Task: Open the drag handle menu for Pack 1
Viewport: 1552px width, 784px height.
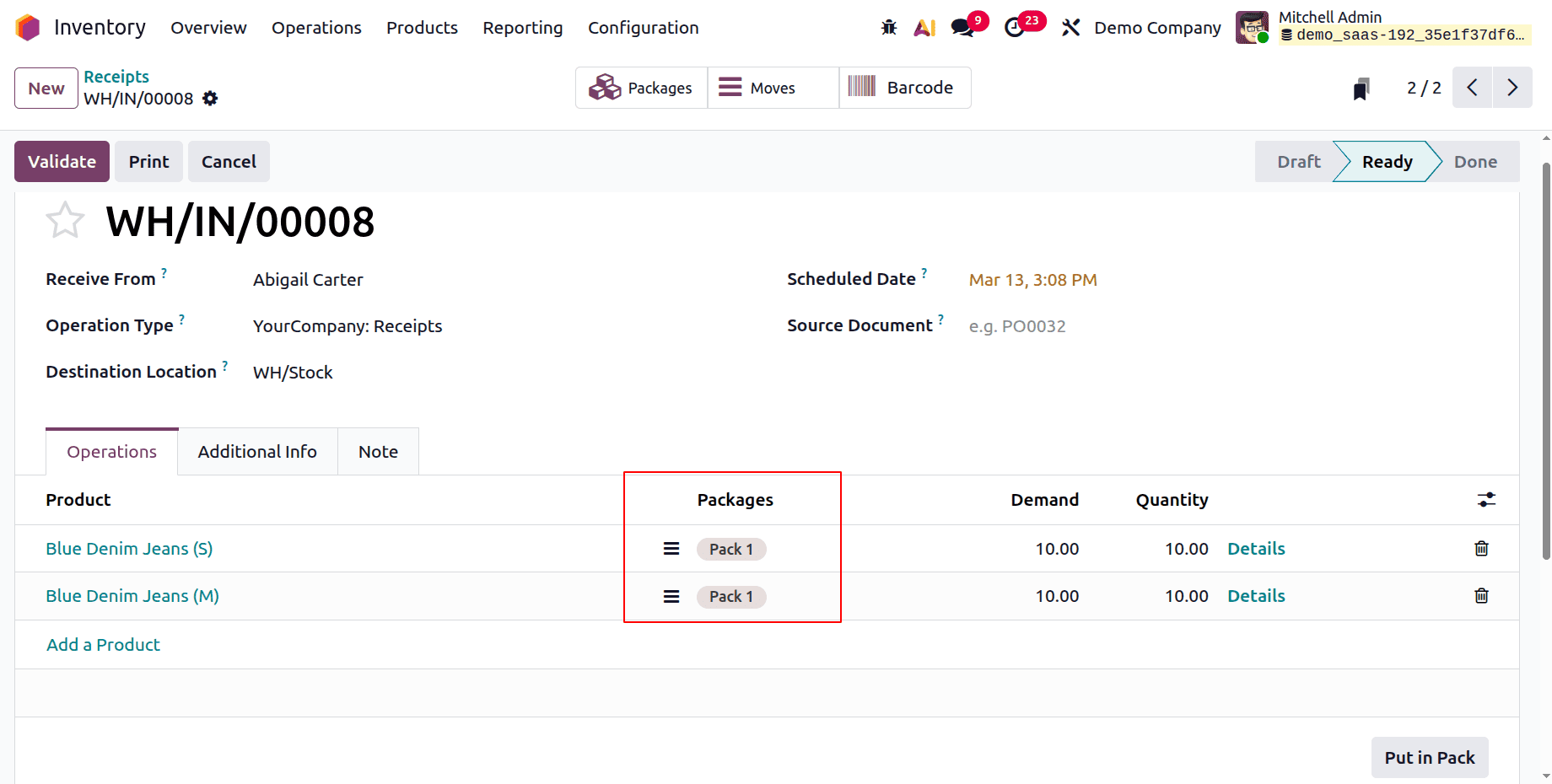Action: 671,548
